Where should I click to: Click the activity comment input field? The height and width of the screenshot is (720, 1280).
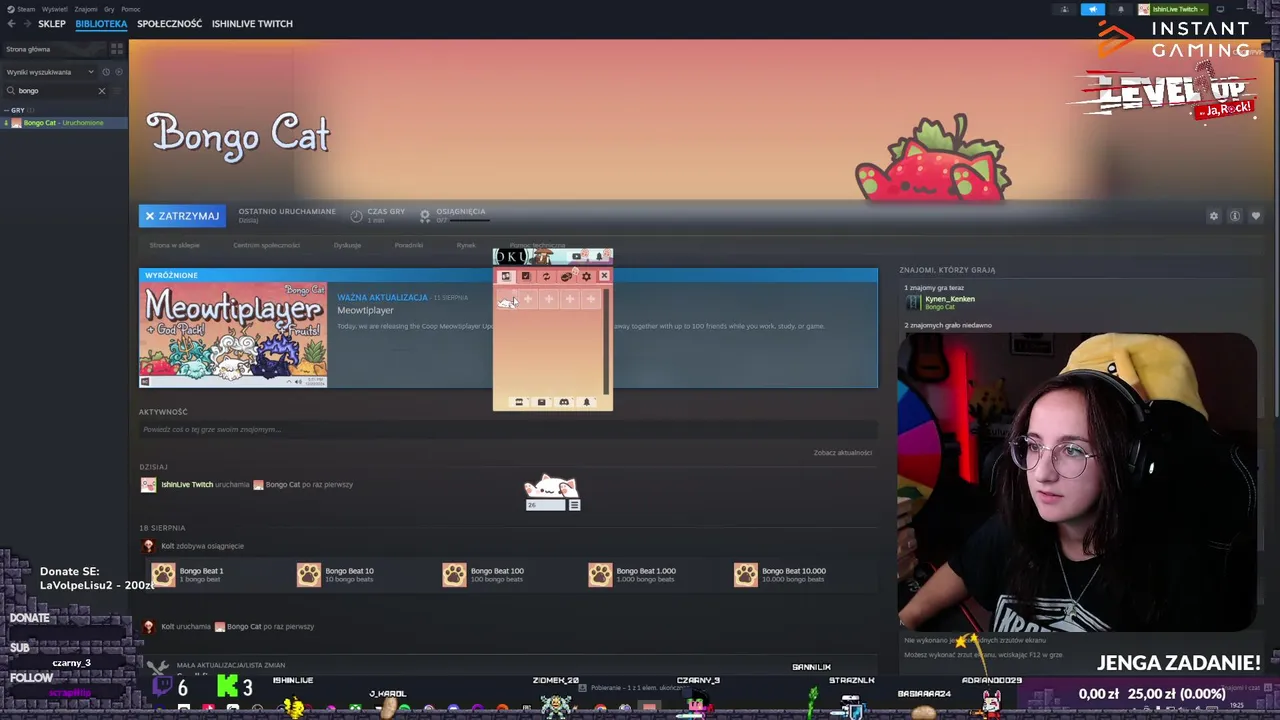(x=508, y=430)
